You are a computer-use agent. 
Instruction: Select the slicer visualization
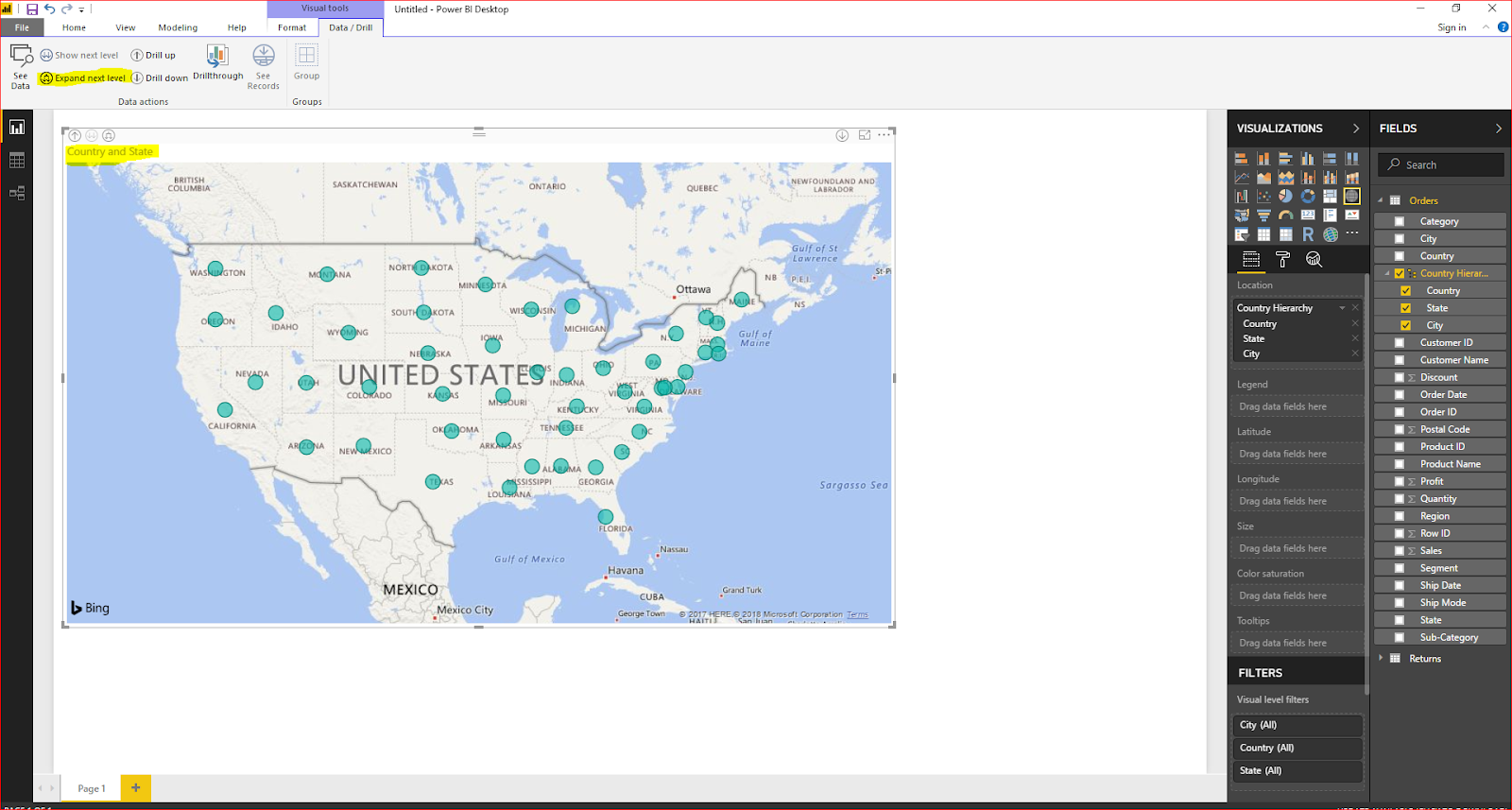tap(1241, 234)
